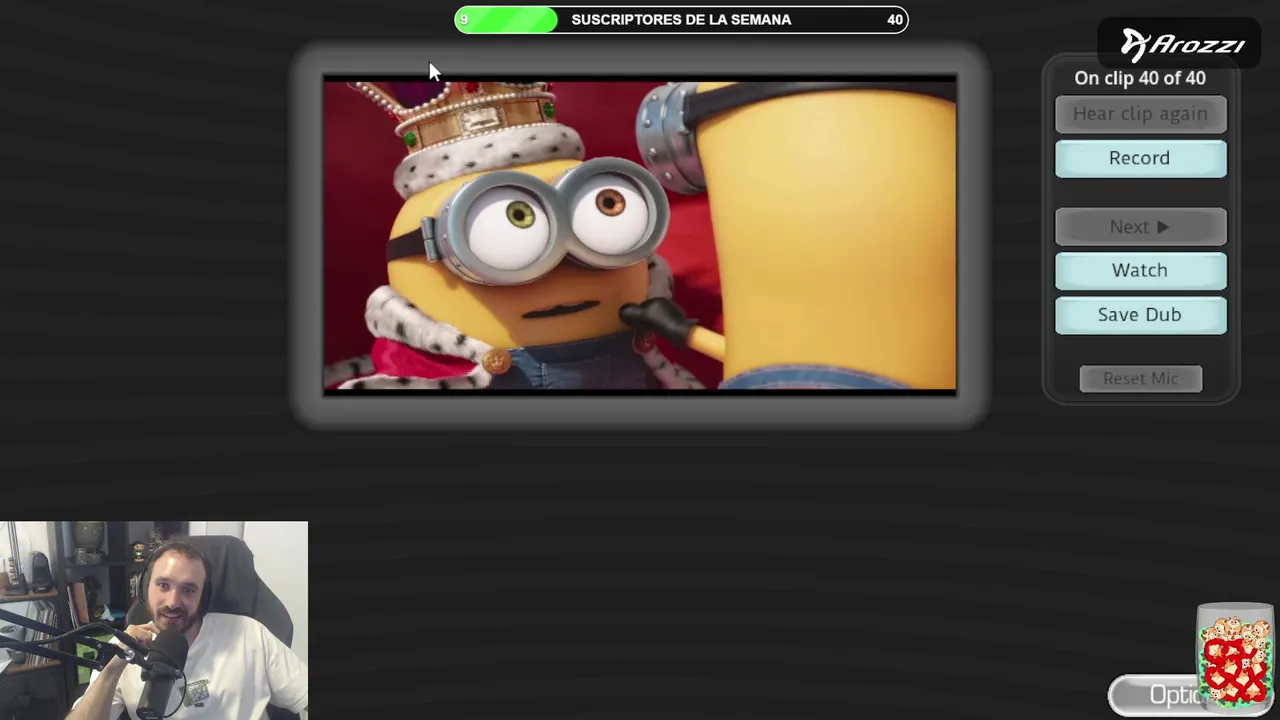Click the 'On clip 40 of 40' text
This screenshot has height=720, width=1280.
pyautogui.click(x=1140, y=78)
